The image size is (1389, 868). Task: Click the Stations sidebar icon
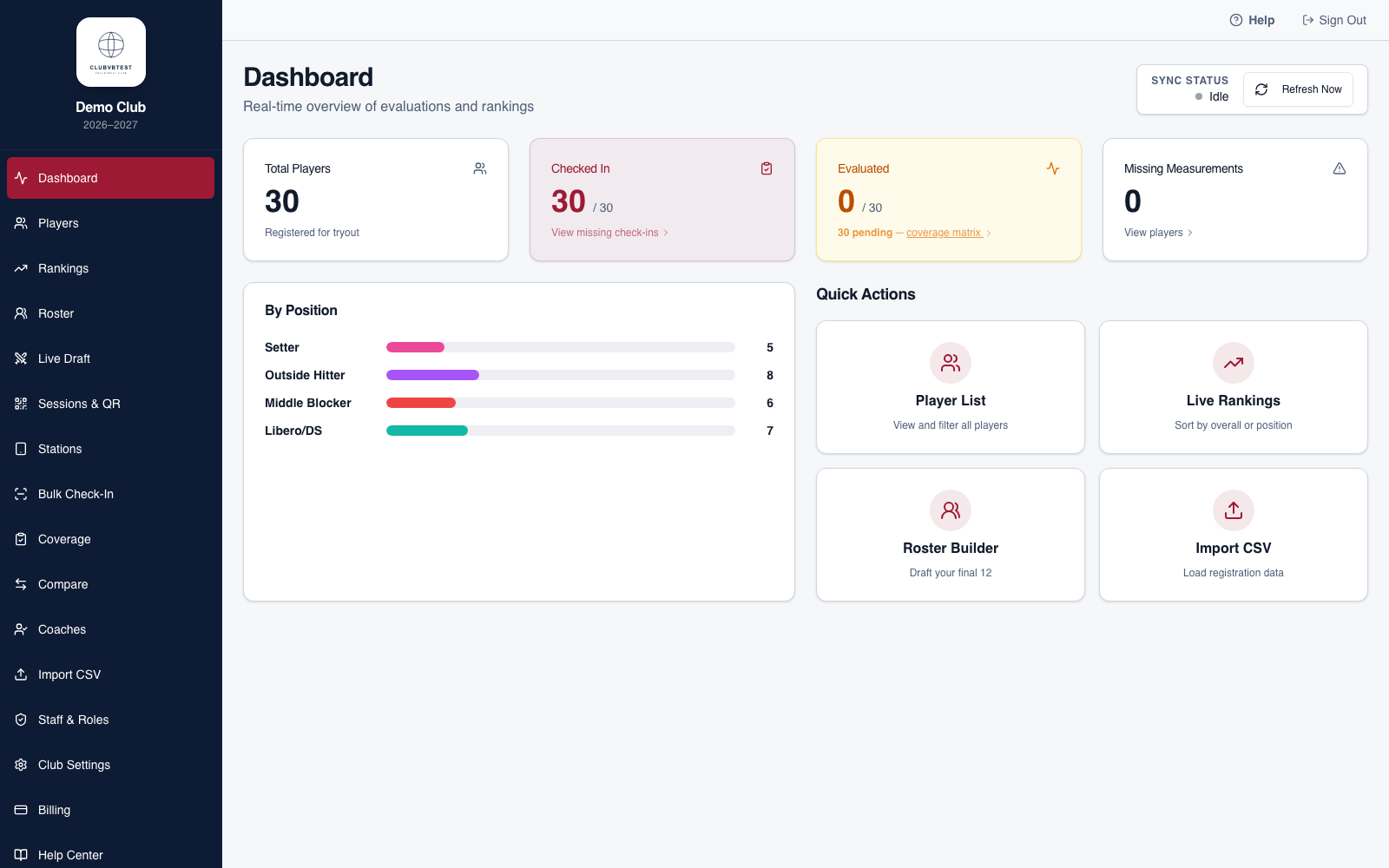click(x=21, y=449)
